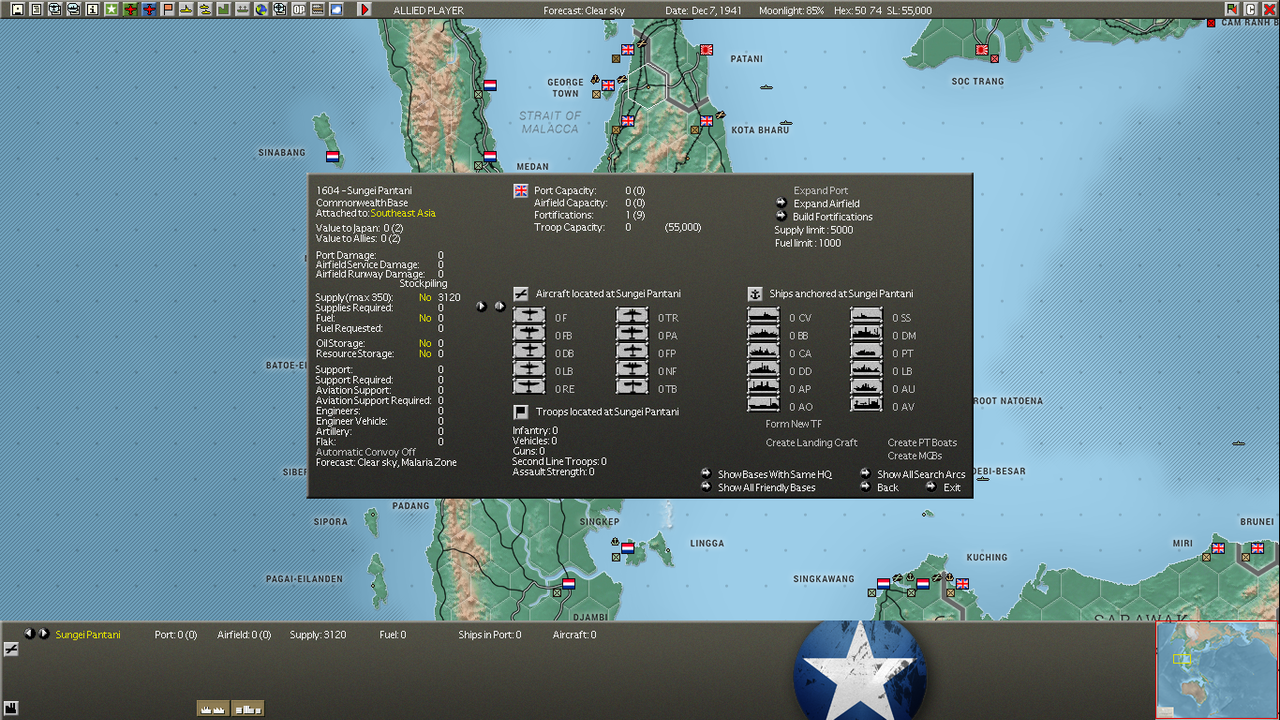
Task: Click the save game disk icon
Action: [17, 9]
